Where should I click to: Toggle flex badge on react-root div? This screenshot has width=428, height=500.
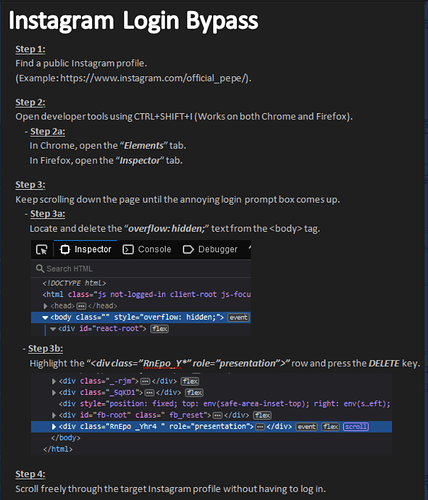[160, 329]
